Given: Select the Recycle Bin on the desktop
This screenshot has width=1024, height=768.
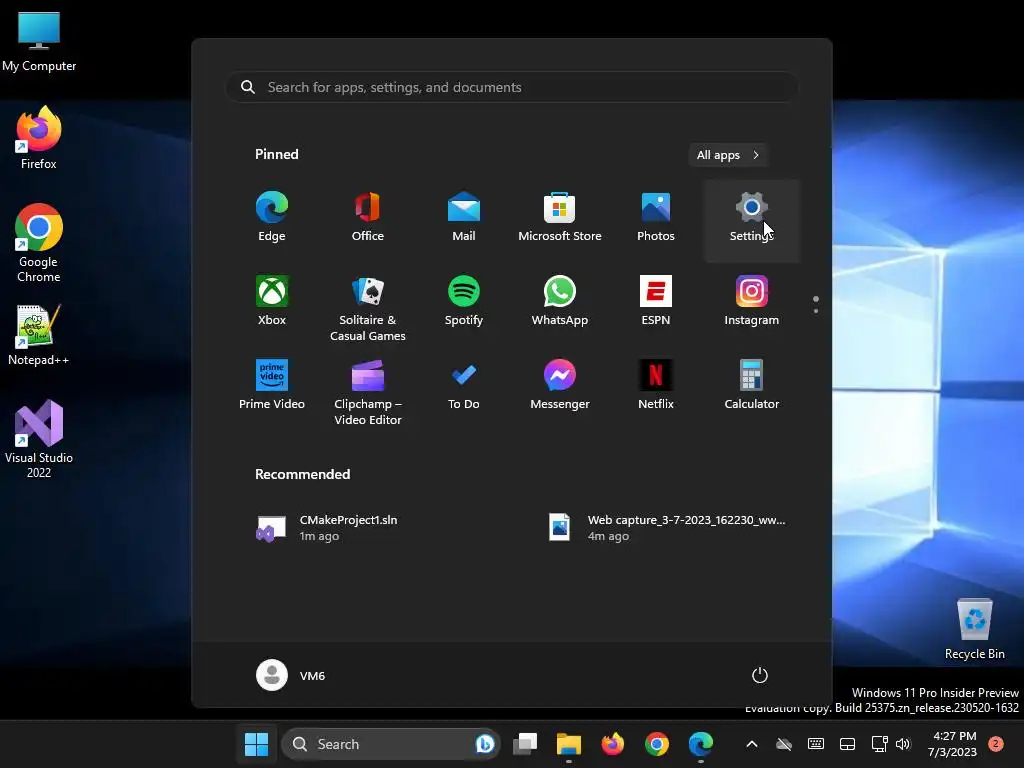Looking at the screenshot, I should pos(974,629).
